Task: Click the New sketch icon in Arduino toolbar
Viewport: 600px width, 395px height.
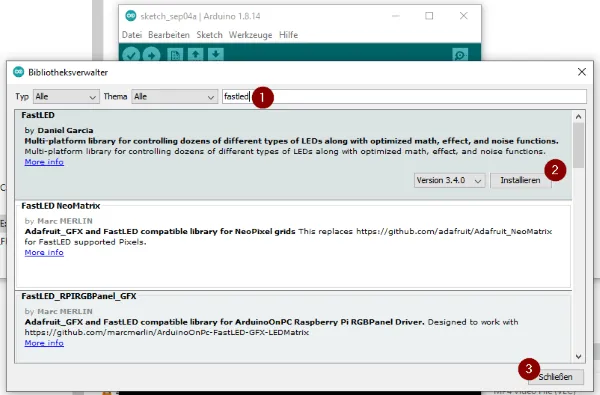Action: (x=175, y=55)
